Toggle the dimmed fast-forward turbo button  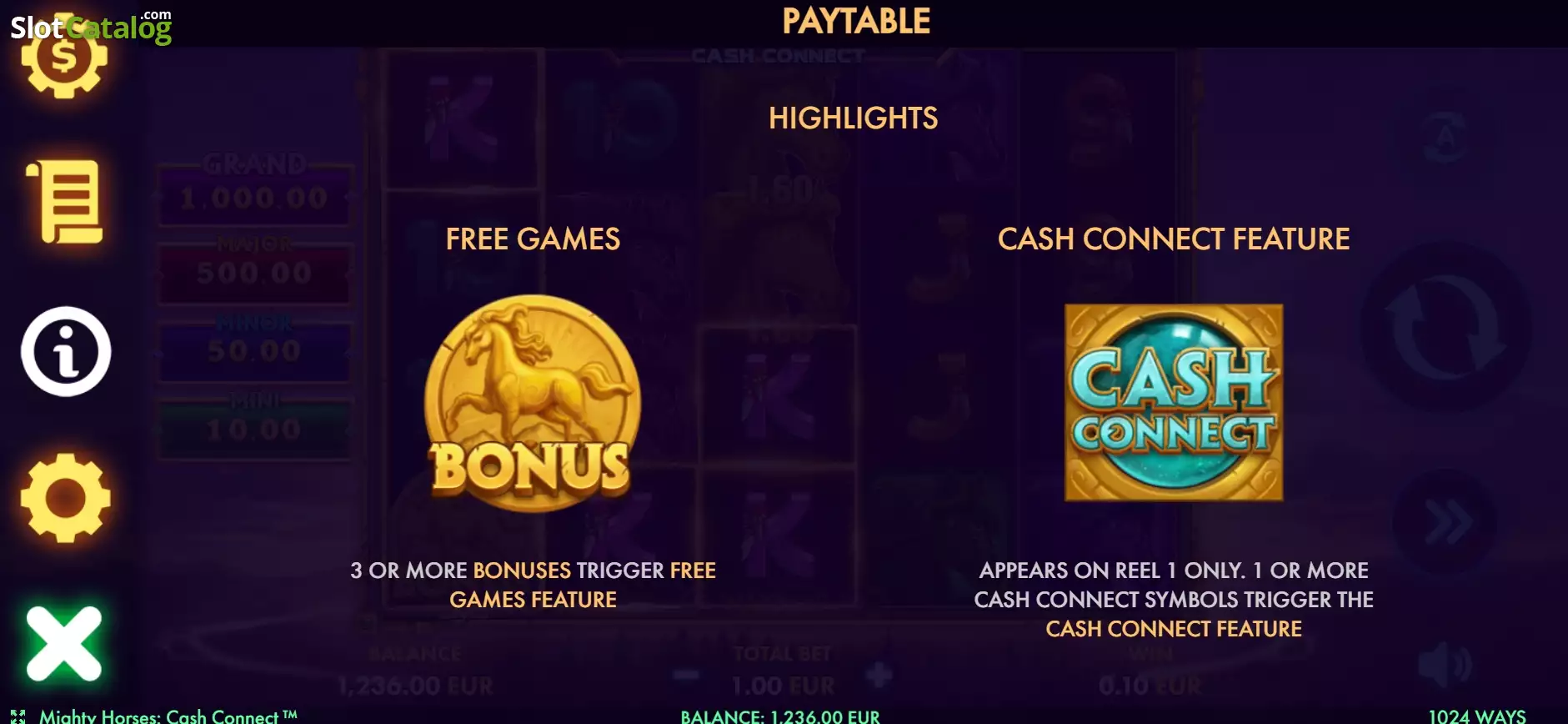pos(1446,522)
